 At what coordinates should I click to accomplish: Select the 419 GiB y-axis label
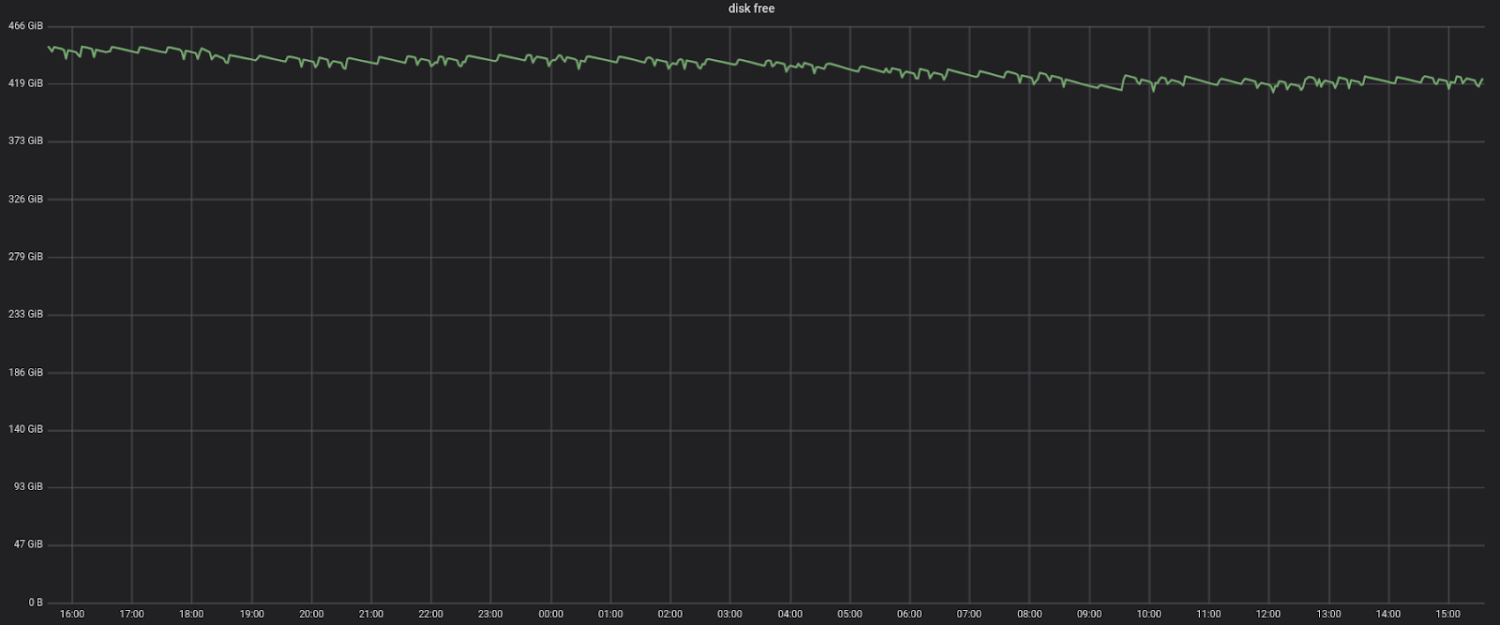click(x=27, y=83)
